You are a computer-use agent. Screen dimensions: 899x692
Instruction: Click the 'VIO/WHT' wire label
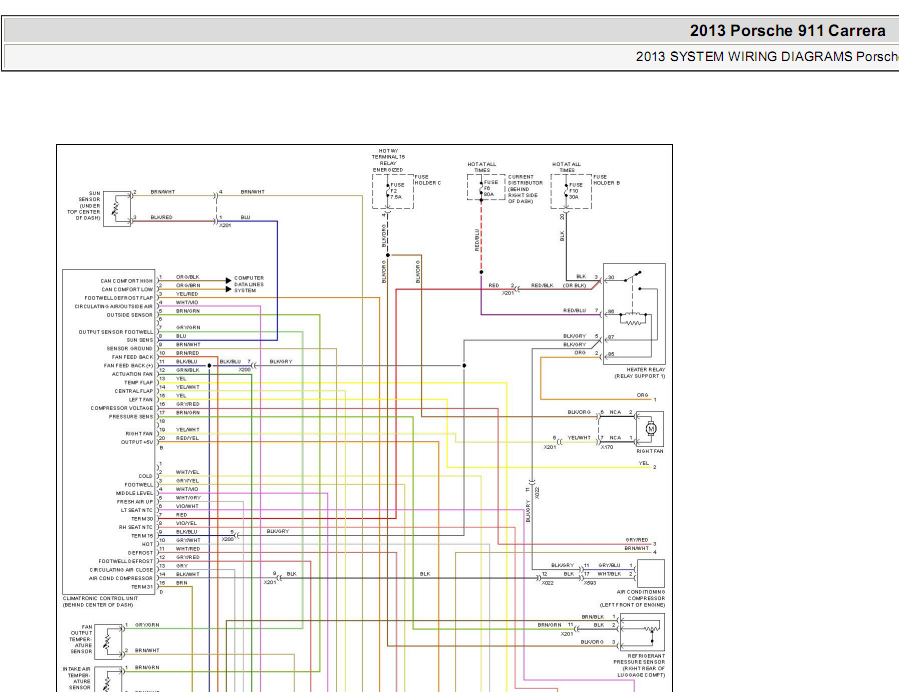[x=187, y=506]
